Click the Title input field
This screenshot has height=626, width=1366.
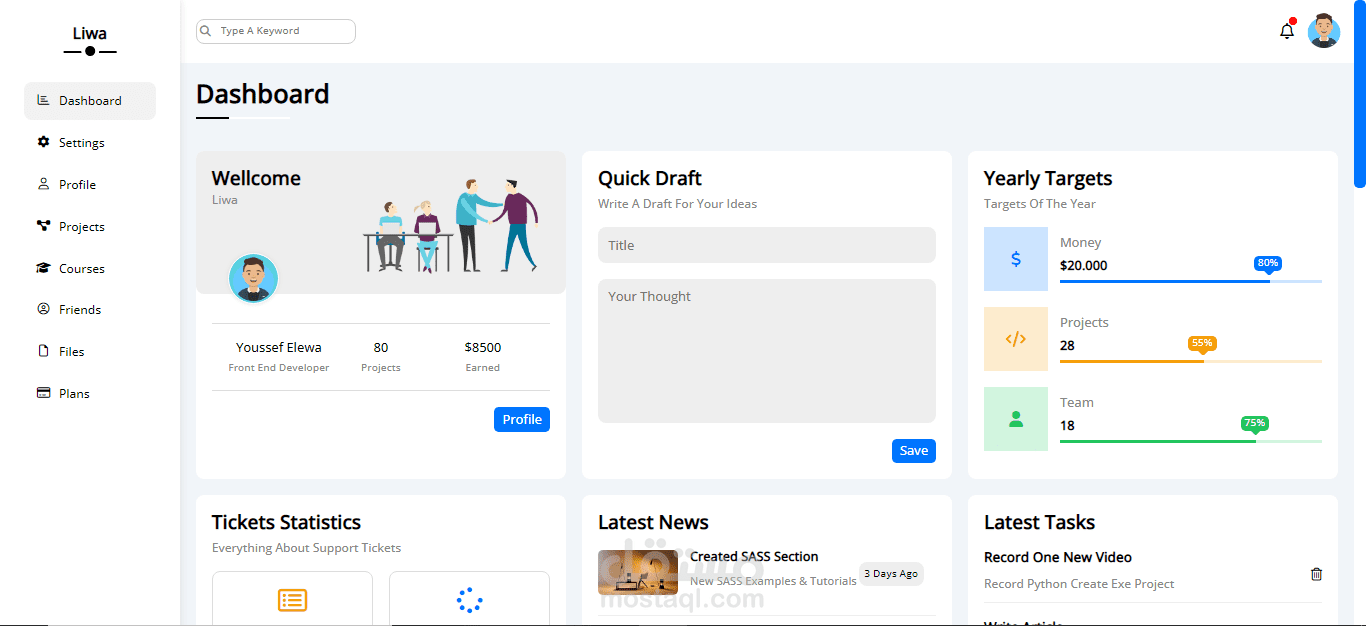tap(767, 245)
